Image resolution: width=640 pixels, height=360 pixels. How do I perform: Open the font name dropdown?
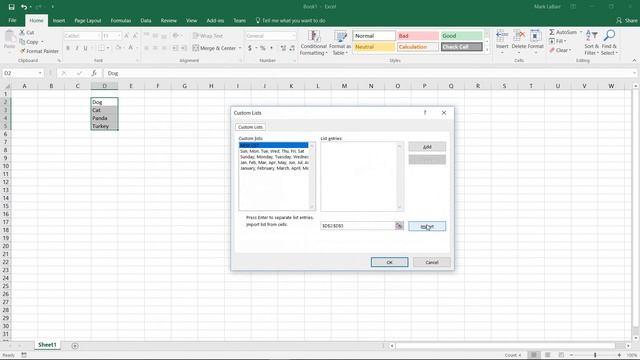(x=98, y=36)
